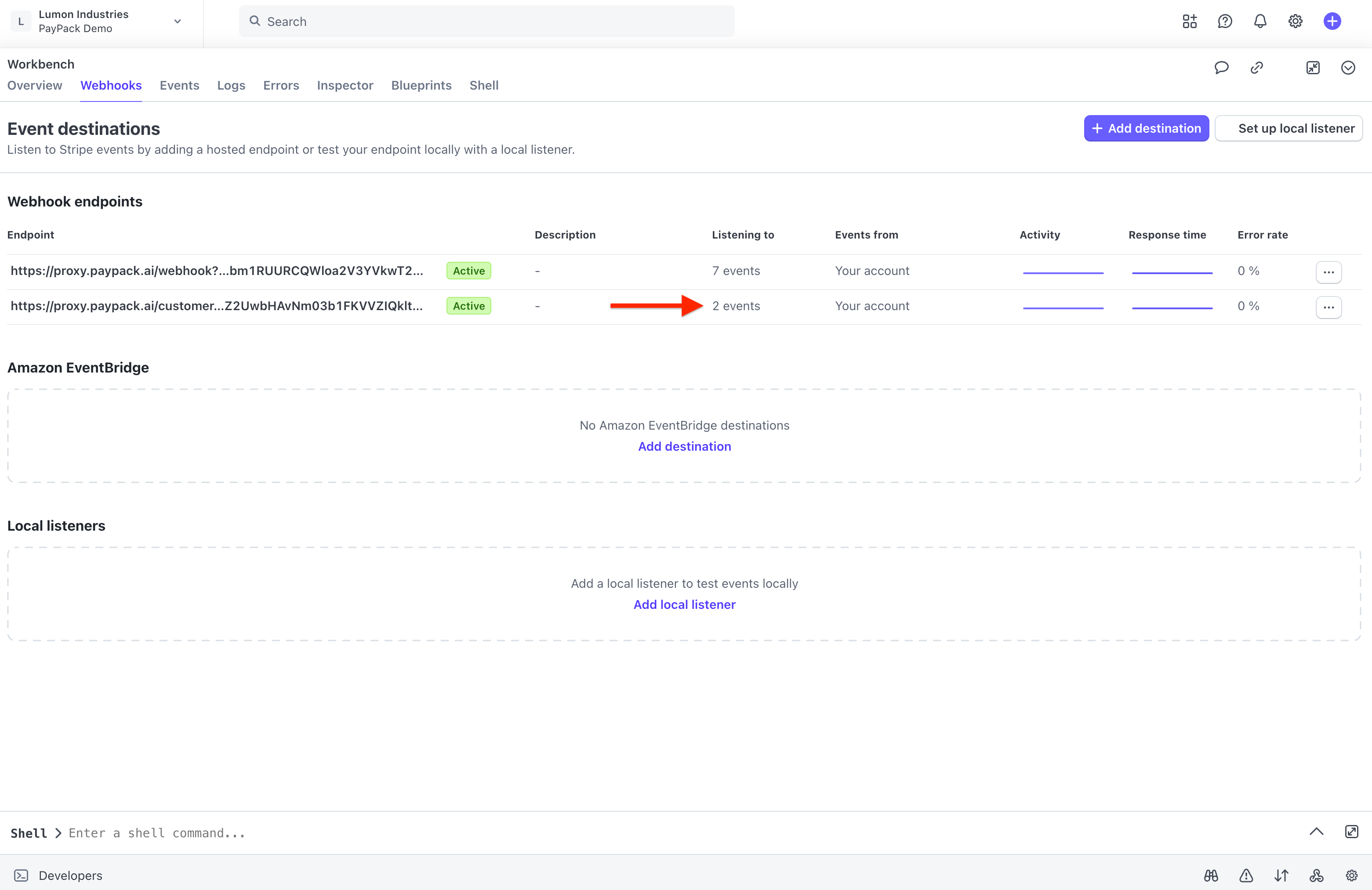This screenshot has width=1372, height=890.
Task: Click the activity sparkline for the first endpoint
Action: [1063, 271]
